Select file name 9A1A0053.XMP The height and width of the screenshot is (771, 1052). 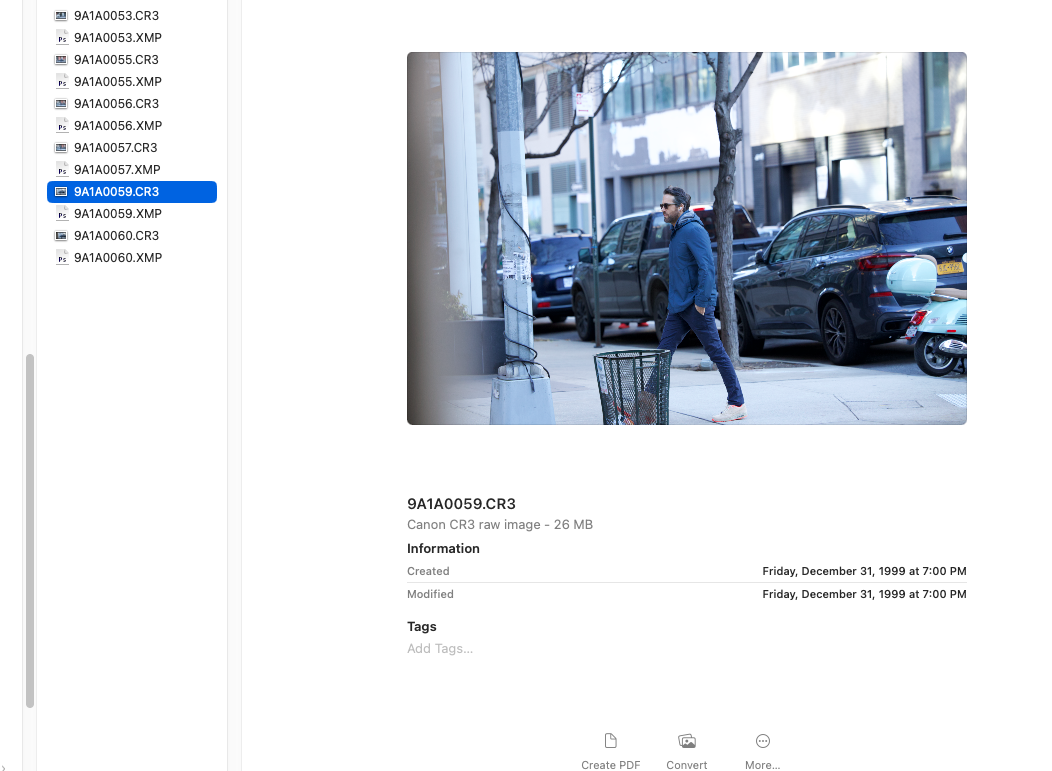117,38
